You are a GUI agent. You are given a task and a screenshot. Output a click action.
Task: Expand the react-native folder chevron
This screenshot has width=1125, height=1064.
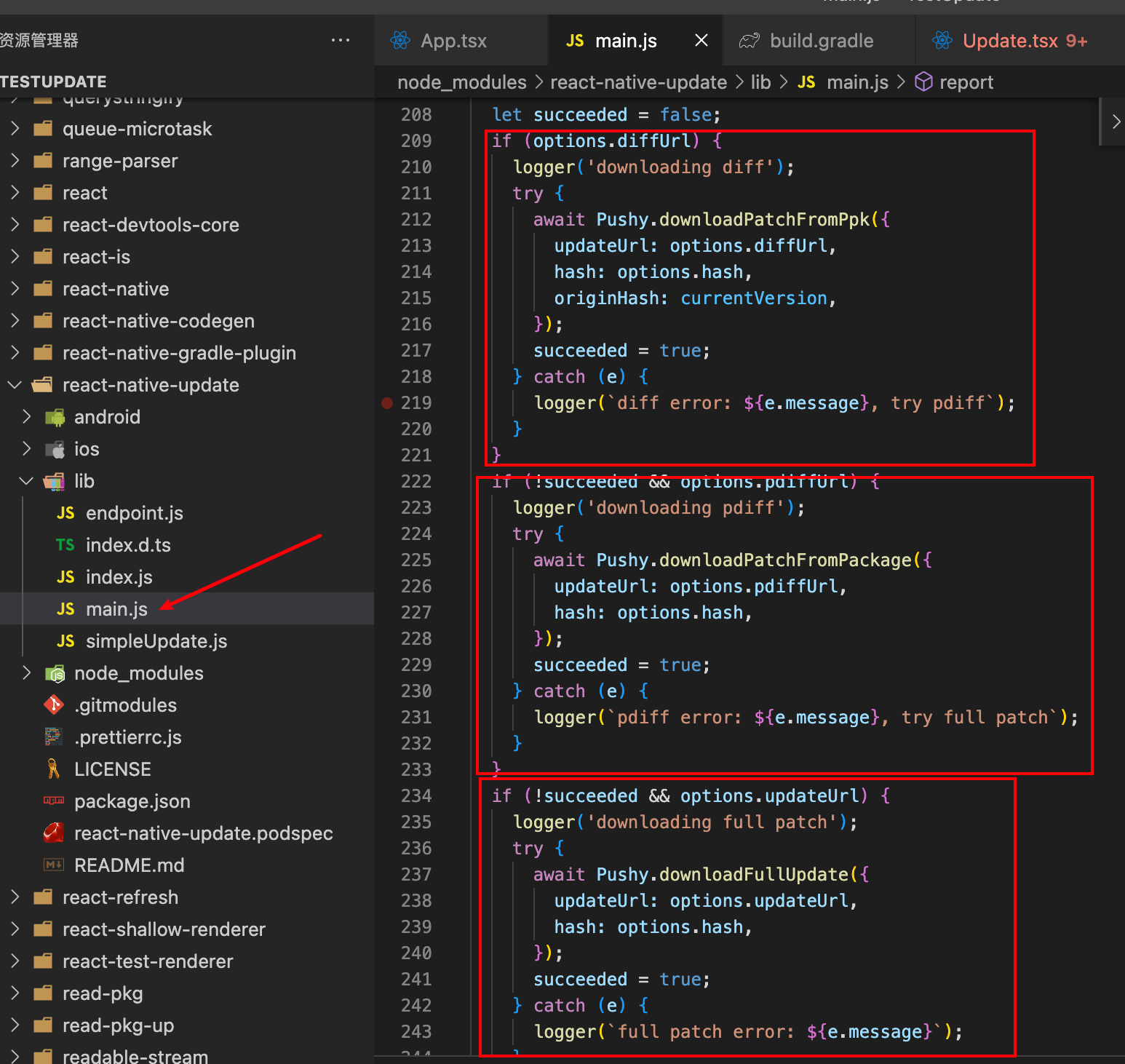point(15,289)
